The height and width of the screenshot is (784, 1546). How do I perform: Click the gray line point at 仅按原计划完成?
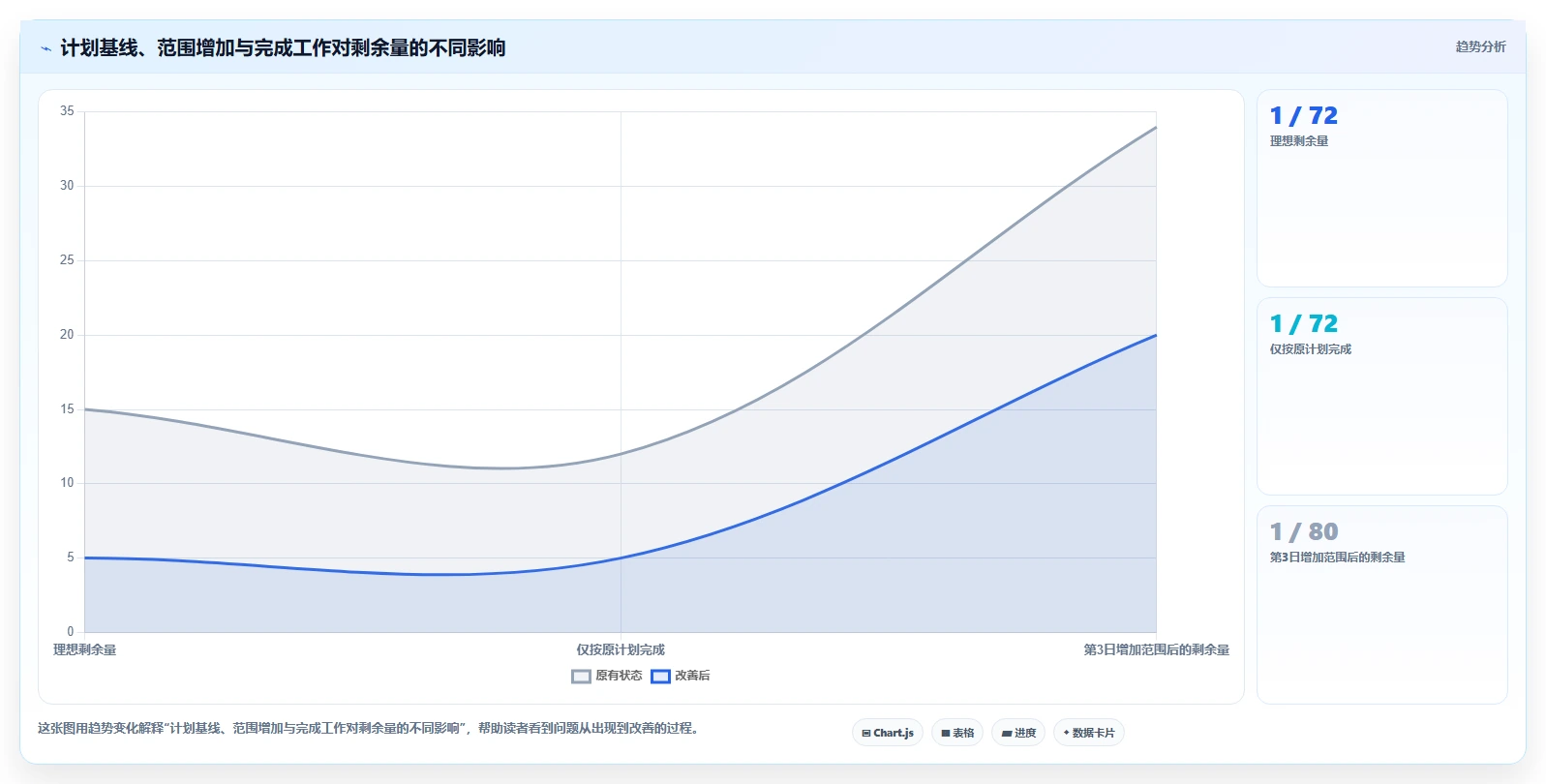[x=621, y=454]
